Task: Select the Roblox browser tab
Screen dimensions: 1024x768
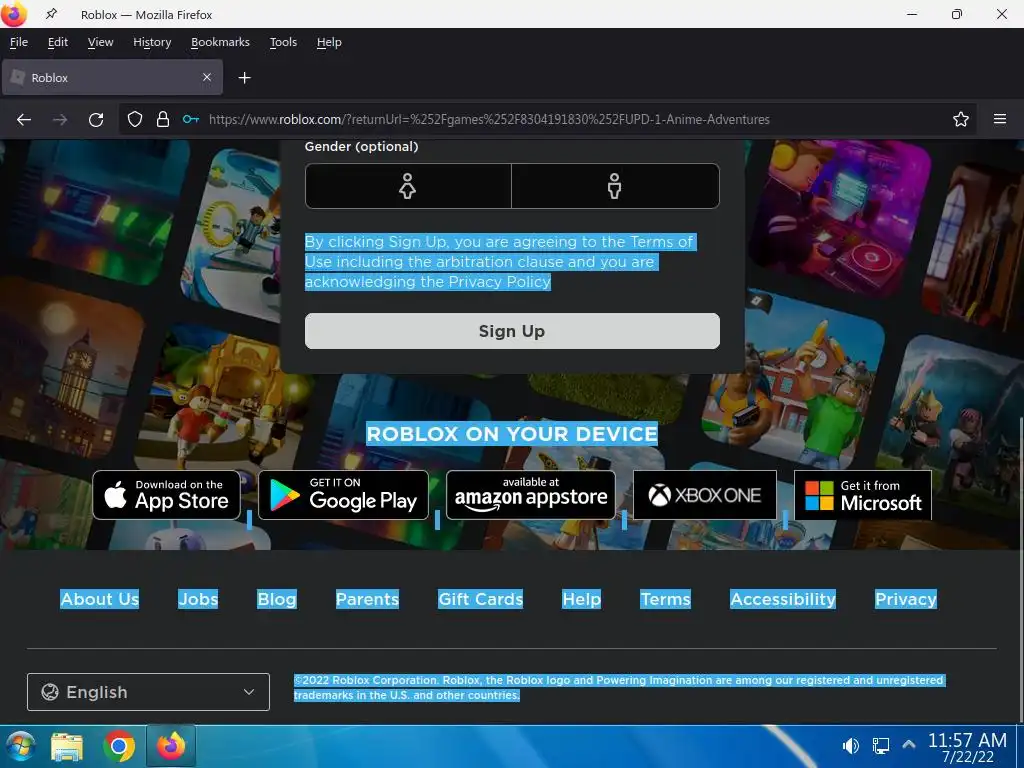Action: [x=112, y=77]
